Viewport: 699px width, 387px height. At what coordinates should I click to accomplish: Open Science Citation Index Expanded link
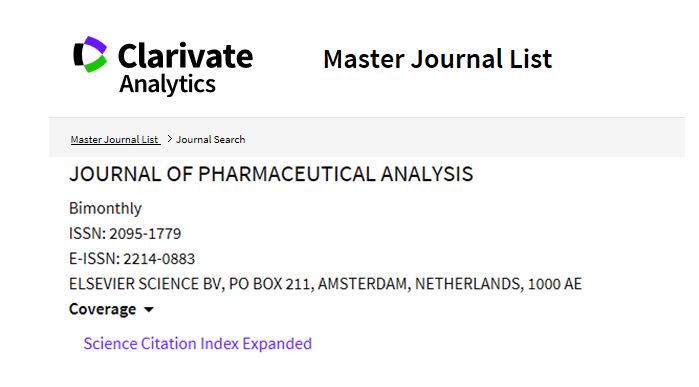[197, 344]
